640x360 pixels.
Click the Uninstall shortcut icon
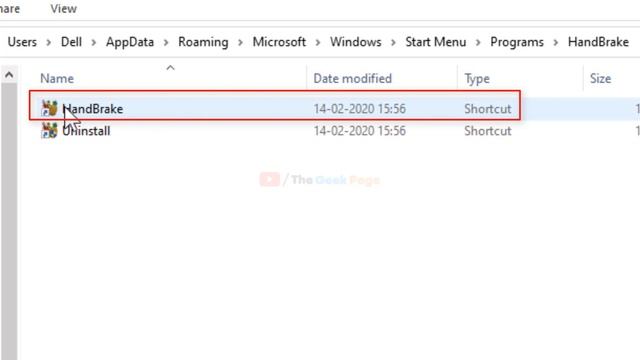(x=49, y=131)
